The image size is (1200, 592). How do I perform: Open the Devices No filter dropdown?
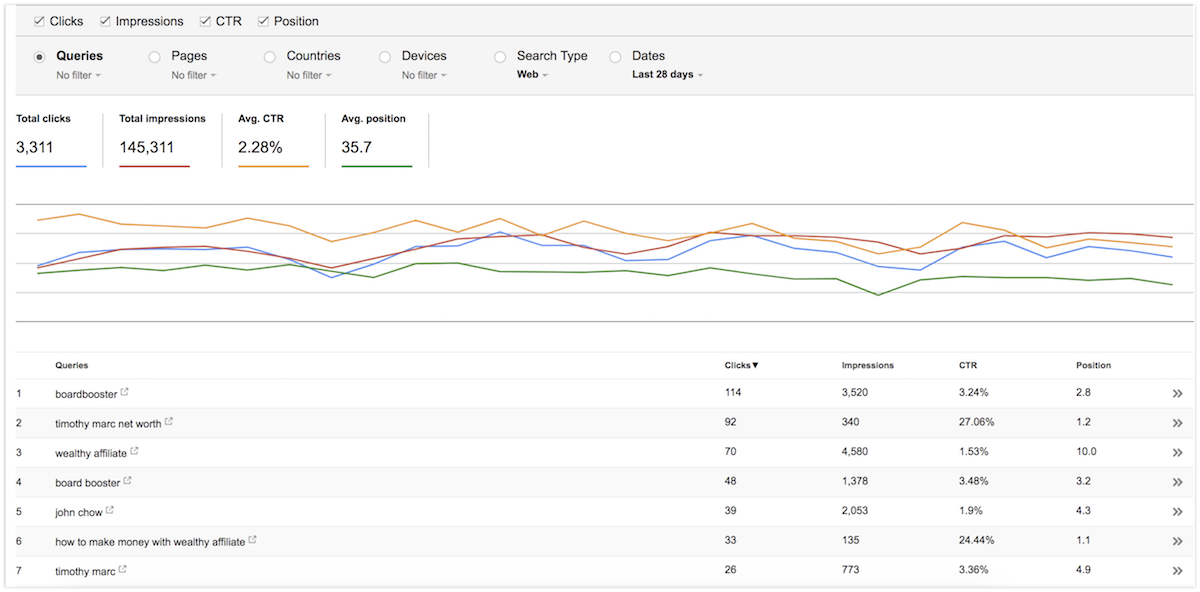424,75
